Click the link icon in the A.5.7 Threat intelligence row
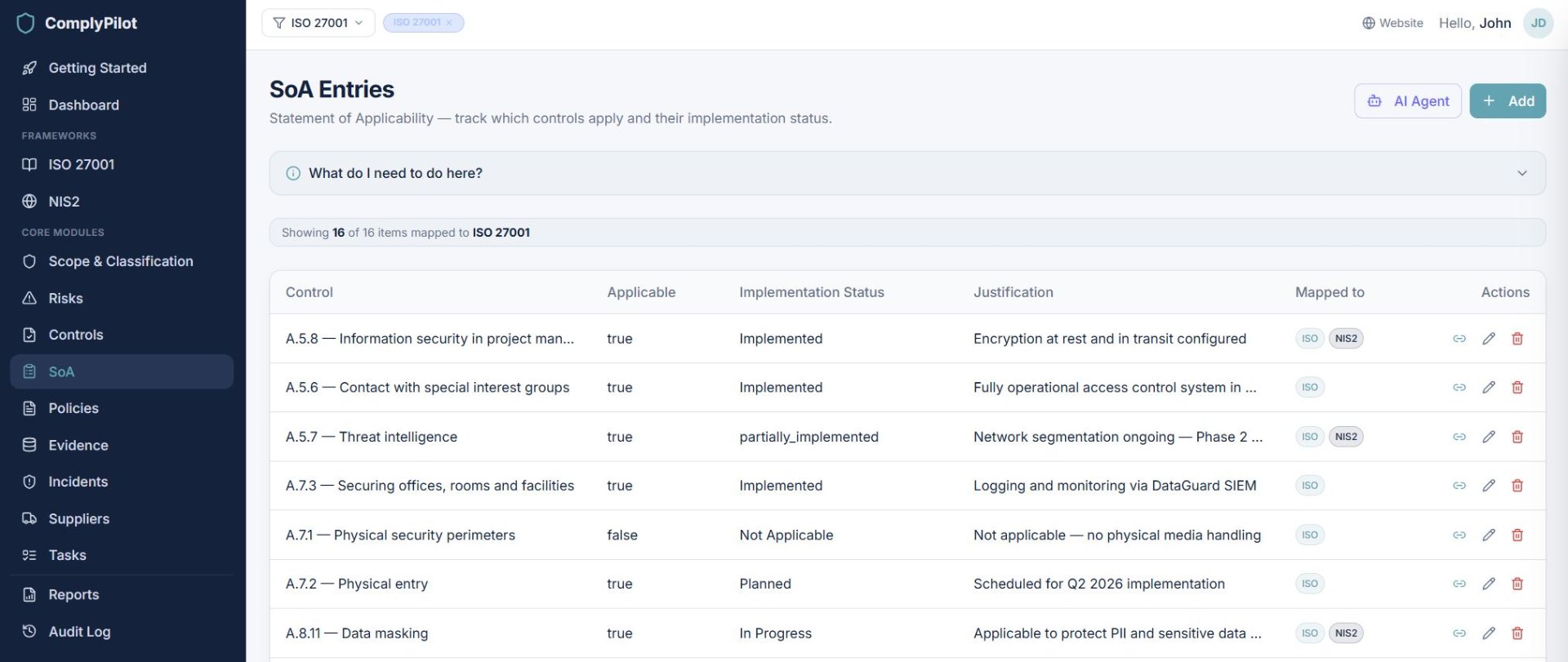This screenshot has height=662, width=1568. 1459,437
